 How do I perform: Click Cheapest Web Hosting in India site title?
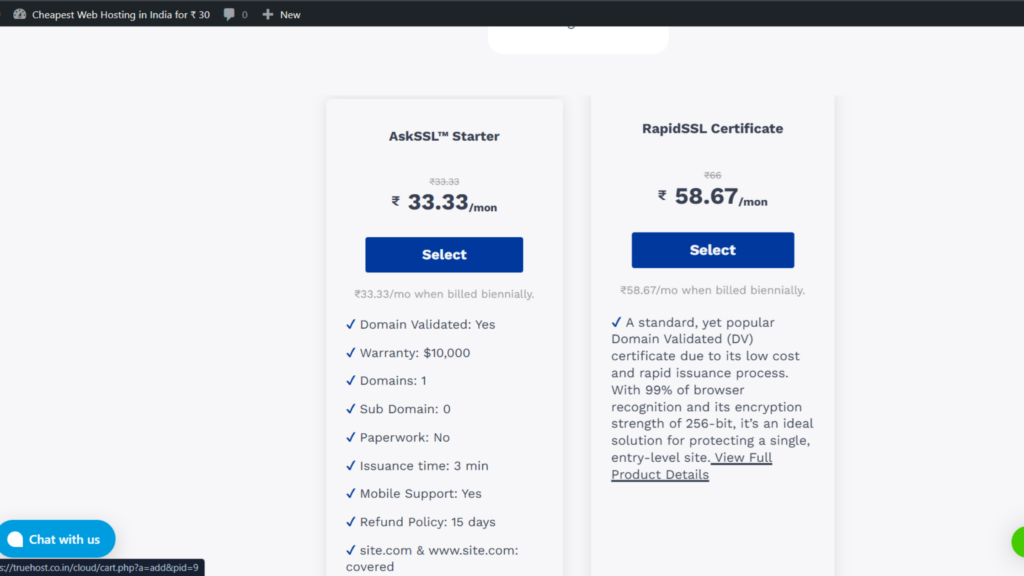coord(121,14)
